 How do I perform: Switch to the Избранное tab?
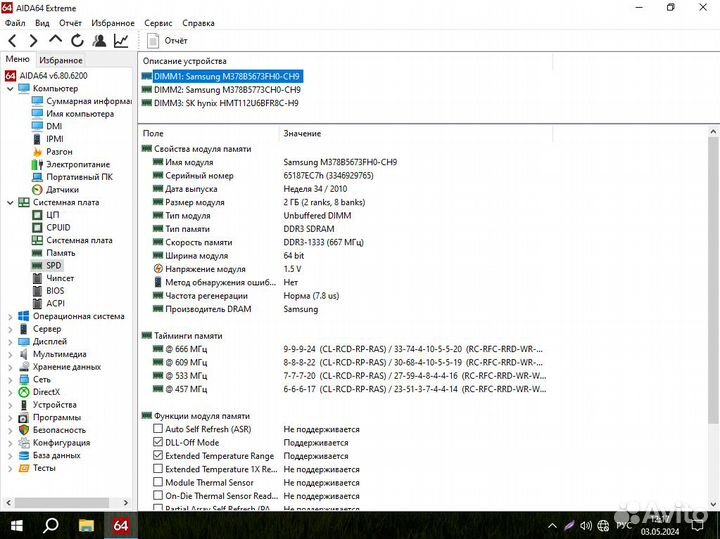tap(61, 60)
